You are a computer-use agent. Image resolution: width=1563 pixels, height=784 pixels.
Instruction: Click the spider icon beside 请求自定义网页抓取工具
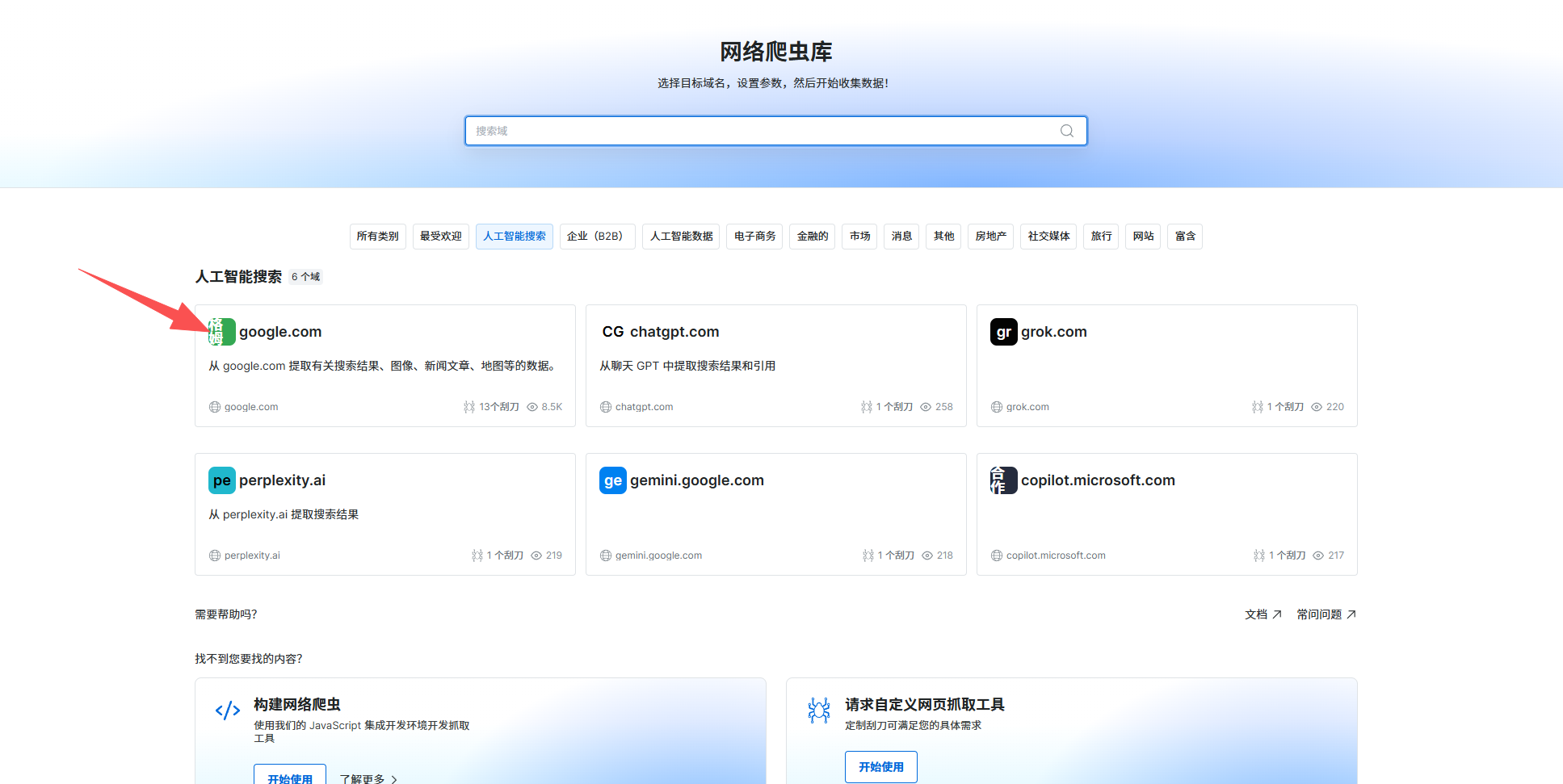tap(819, 711)
